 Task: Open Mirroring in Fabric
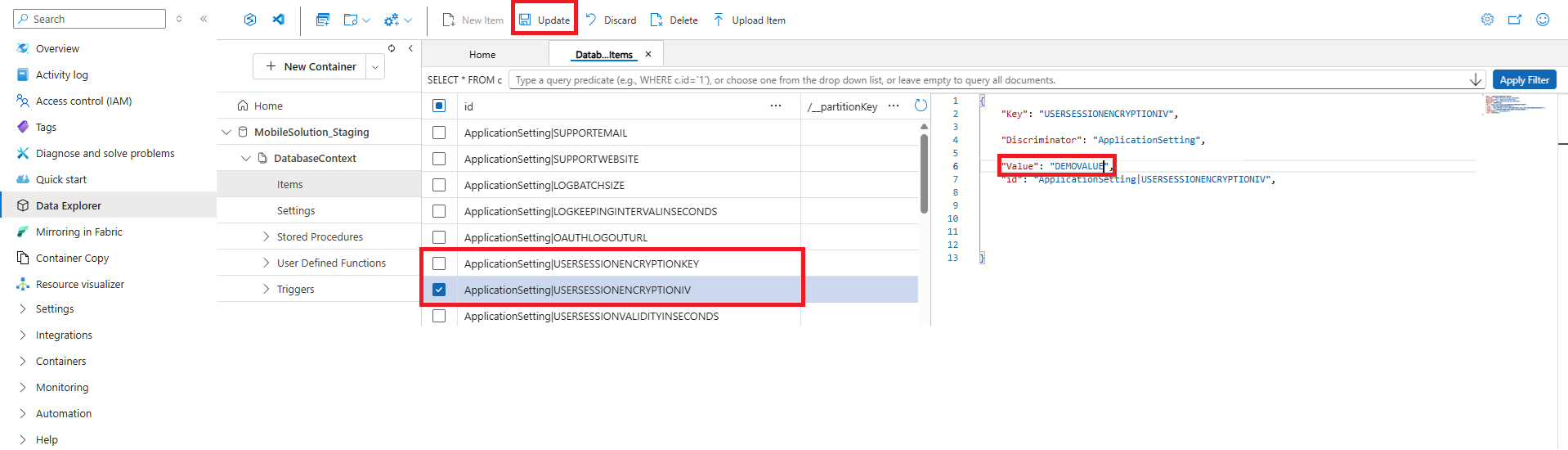tap(78, 232)
